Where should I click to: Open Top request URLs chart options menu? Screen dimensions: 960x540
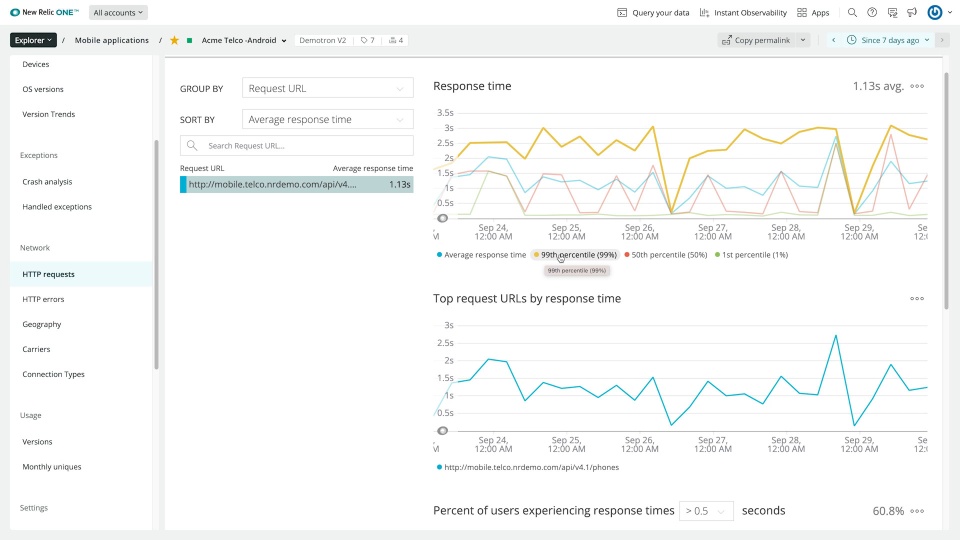pyautogui.click(x=917, y=299)
